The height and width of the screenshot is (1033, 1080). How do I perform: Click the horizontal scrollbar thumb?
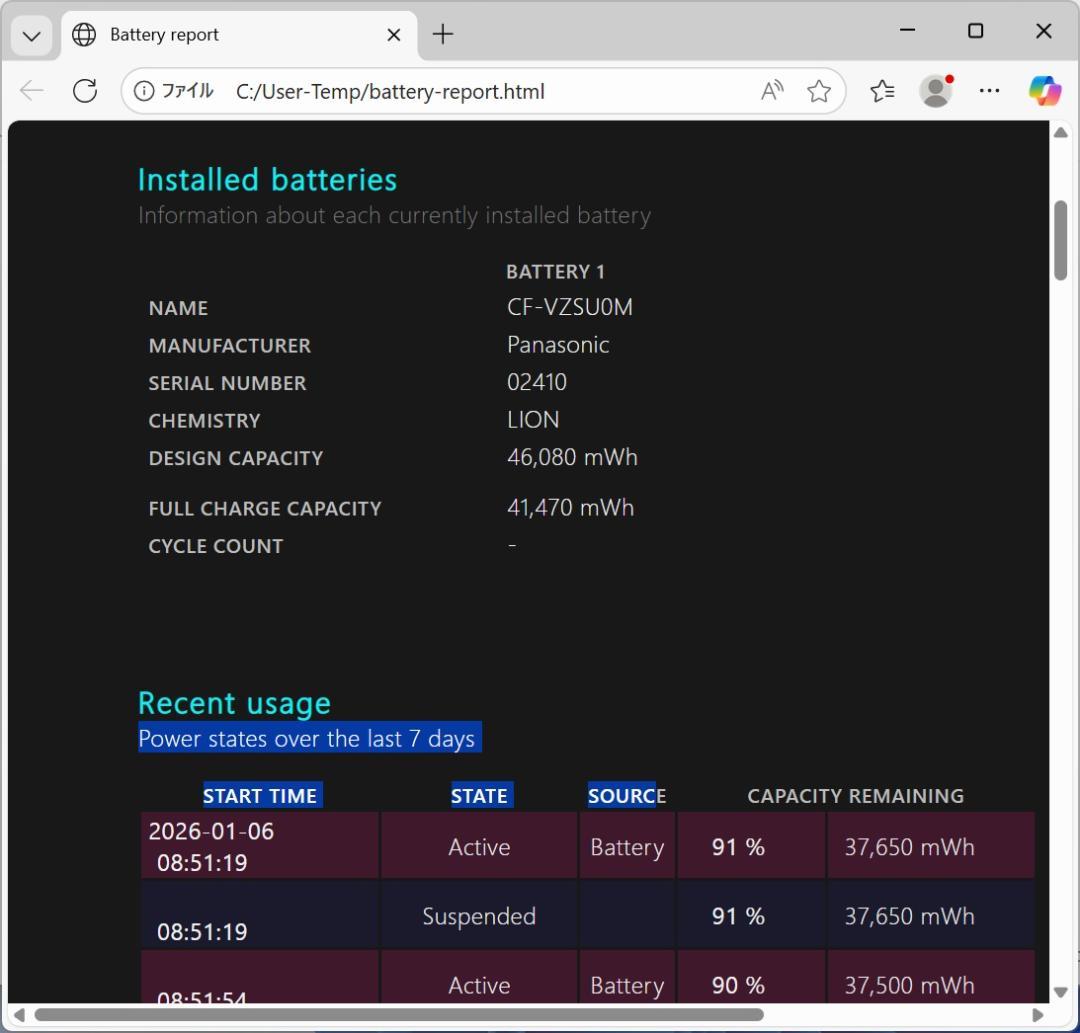pos(400,1015)
